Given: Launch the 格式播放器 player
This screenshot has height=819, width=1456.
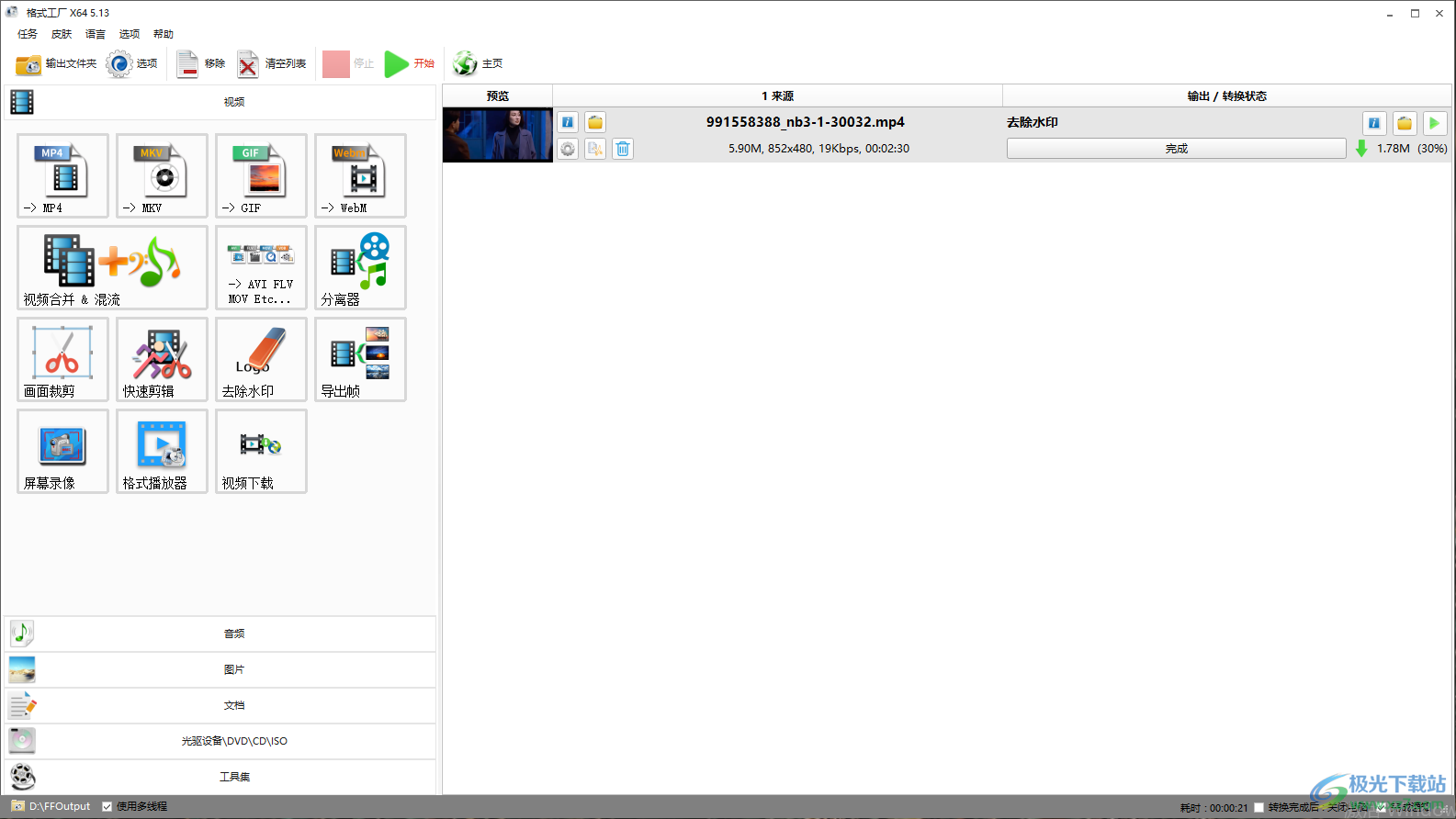Looking at the screenshot, I should click(162, 451).
